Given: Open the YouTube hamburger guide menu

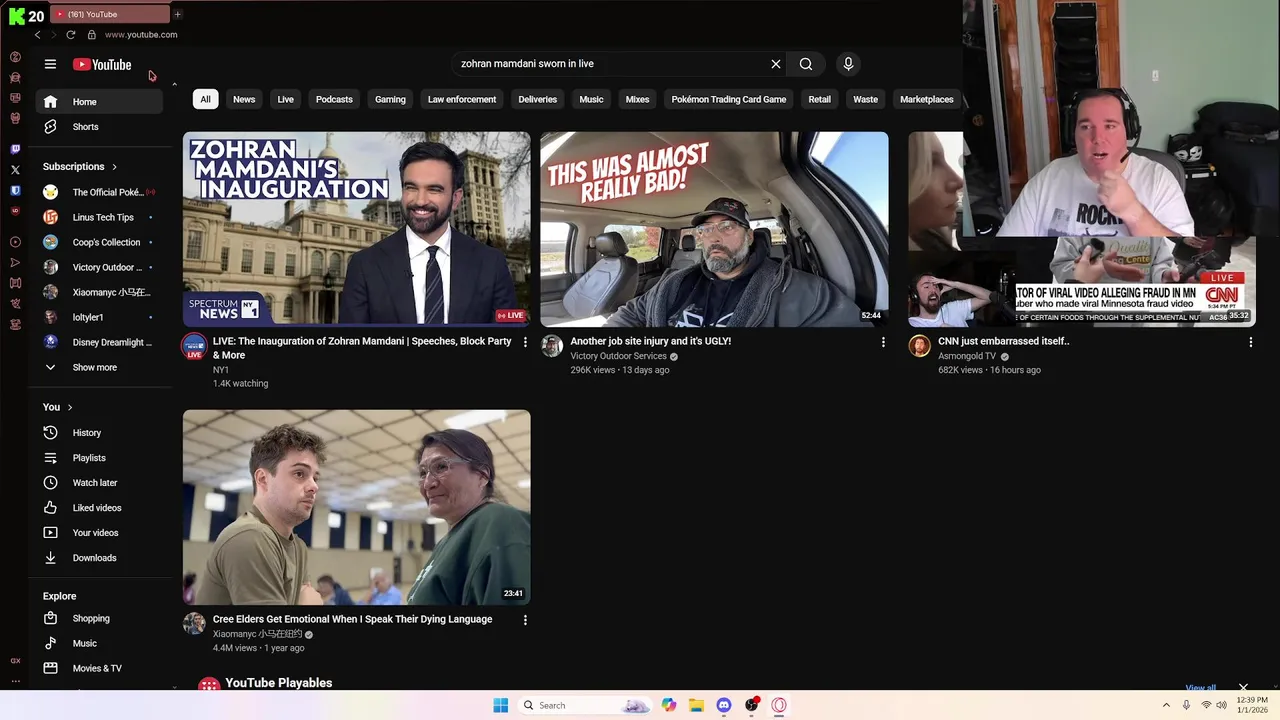Looking at the screenshot, I should pos(50,64).
